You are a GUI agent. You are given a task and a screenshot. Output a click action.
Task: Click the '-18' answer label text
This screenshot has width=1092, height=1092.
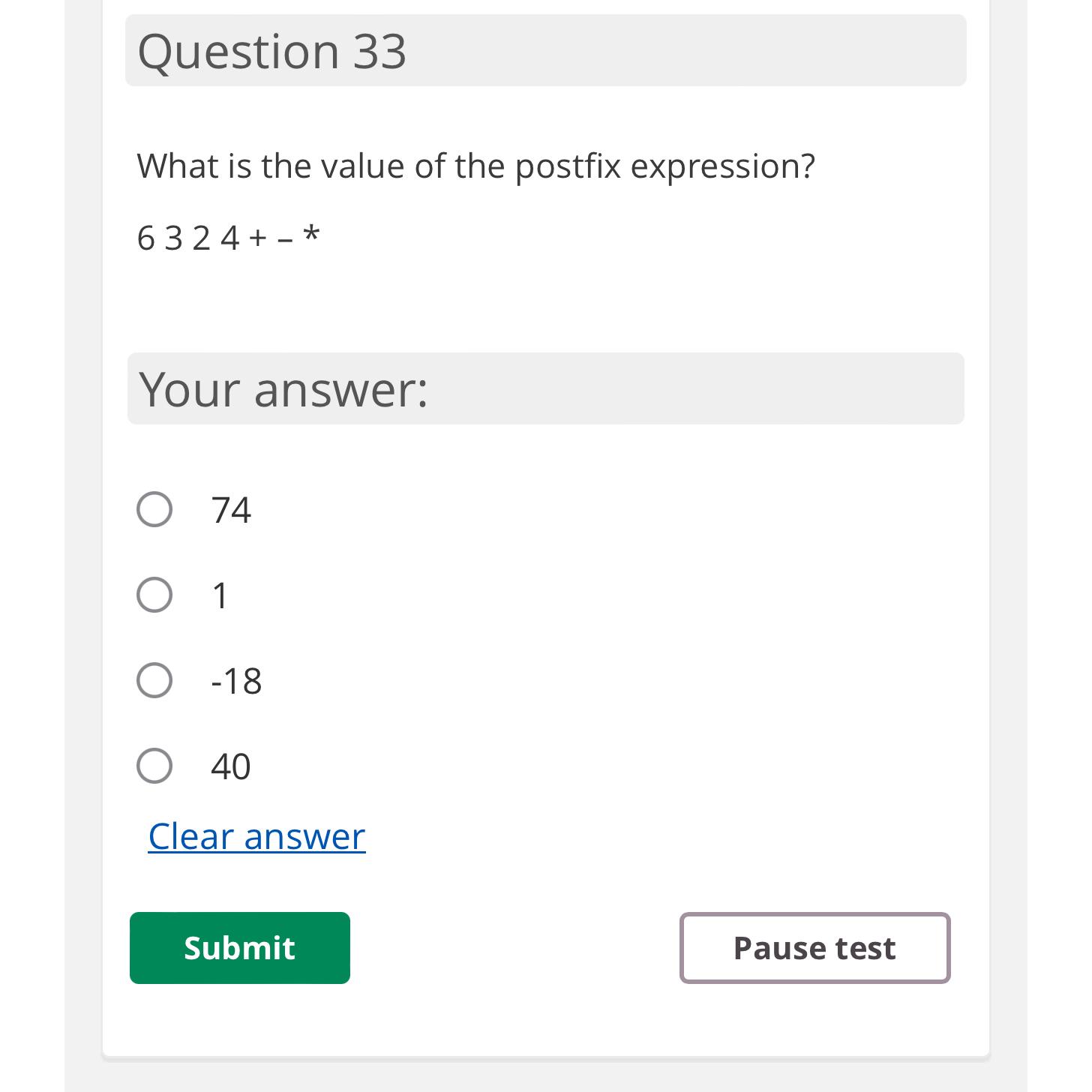236,681
